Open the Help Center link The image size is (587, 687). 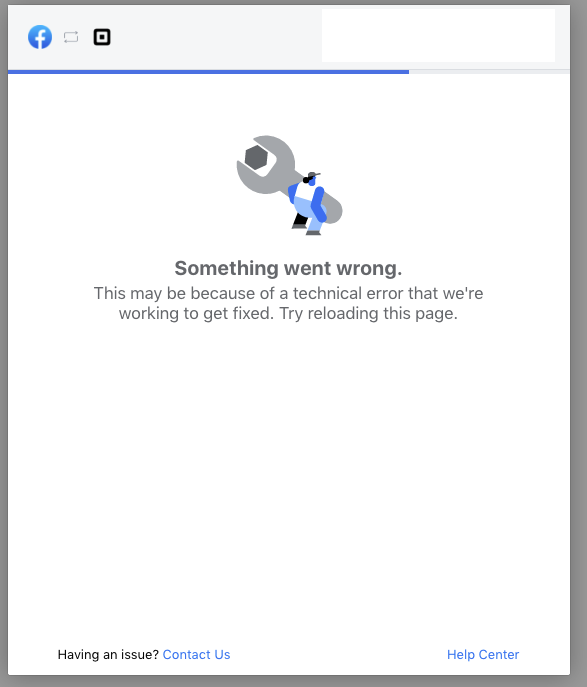(483, 654)
